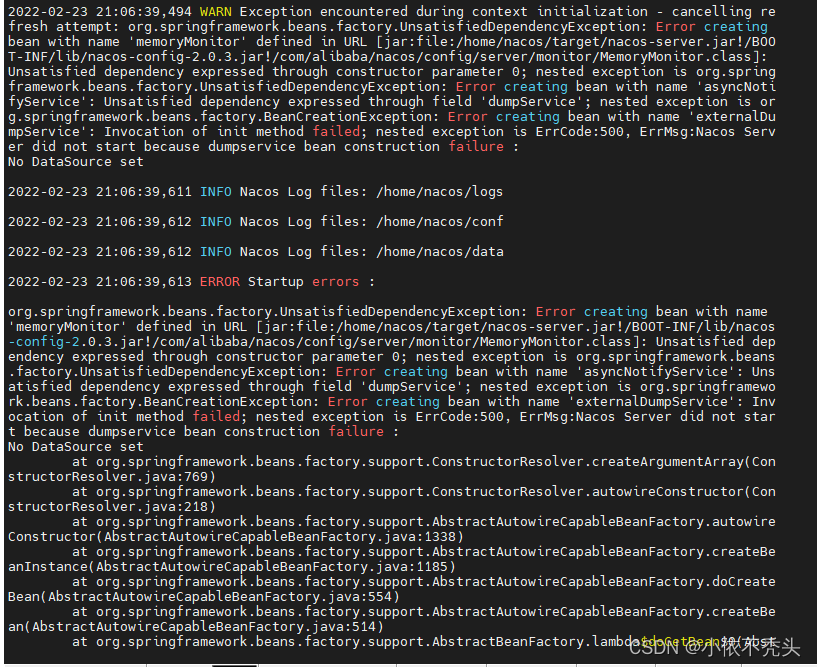Click 'AbstractAutowireCapableBeanFactory.java:1185' in the stack trace

[272, 566]
